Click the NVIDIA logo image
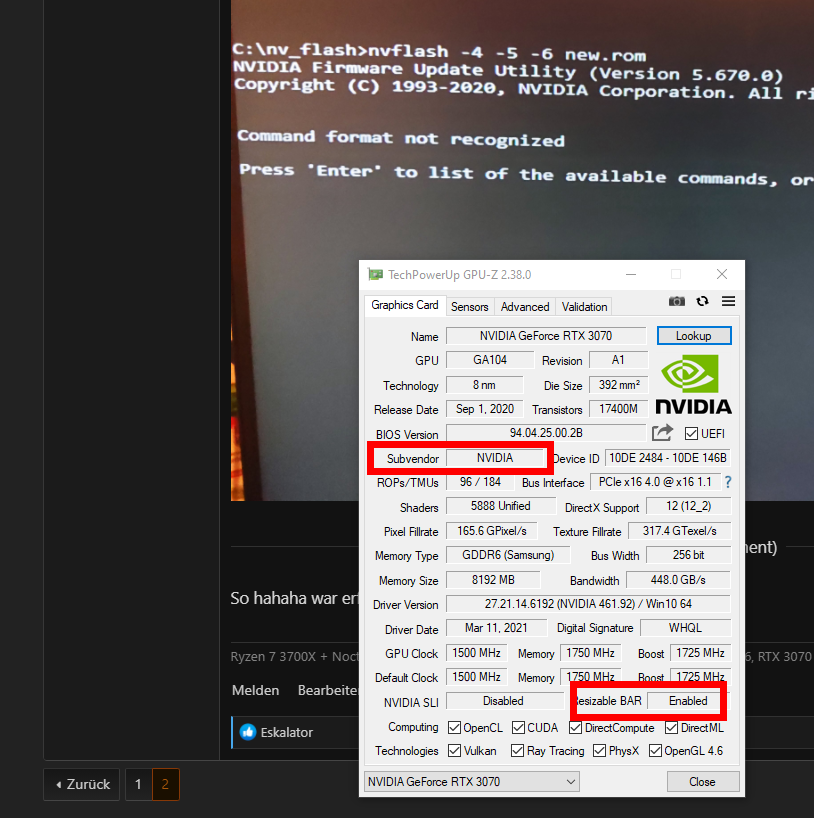Viewport: 814px width, 818px height. [693, 384]
